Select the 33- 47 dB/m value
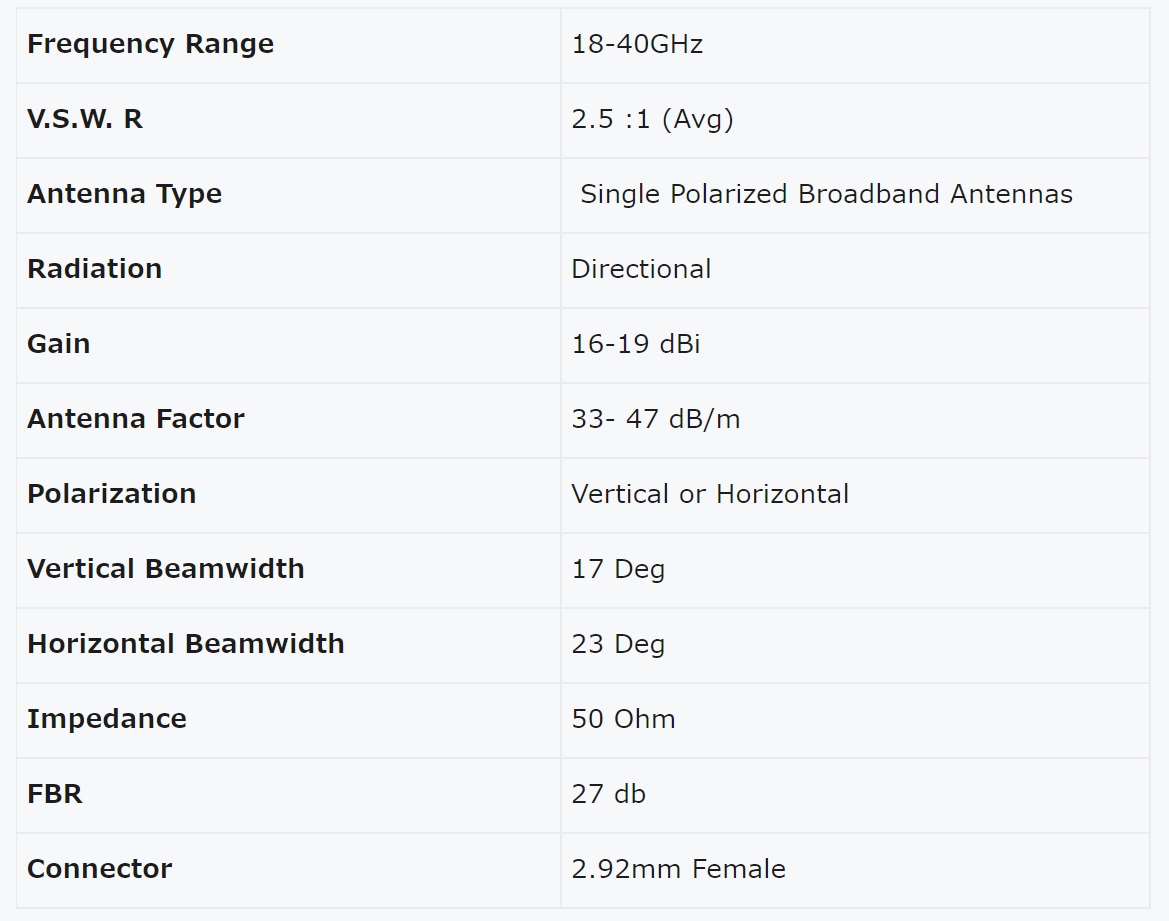 655,419
